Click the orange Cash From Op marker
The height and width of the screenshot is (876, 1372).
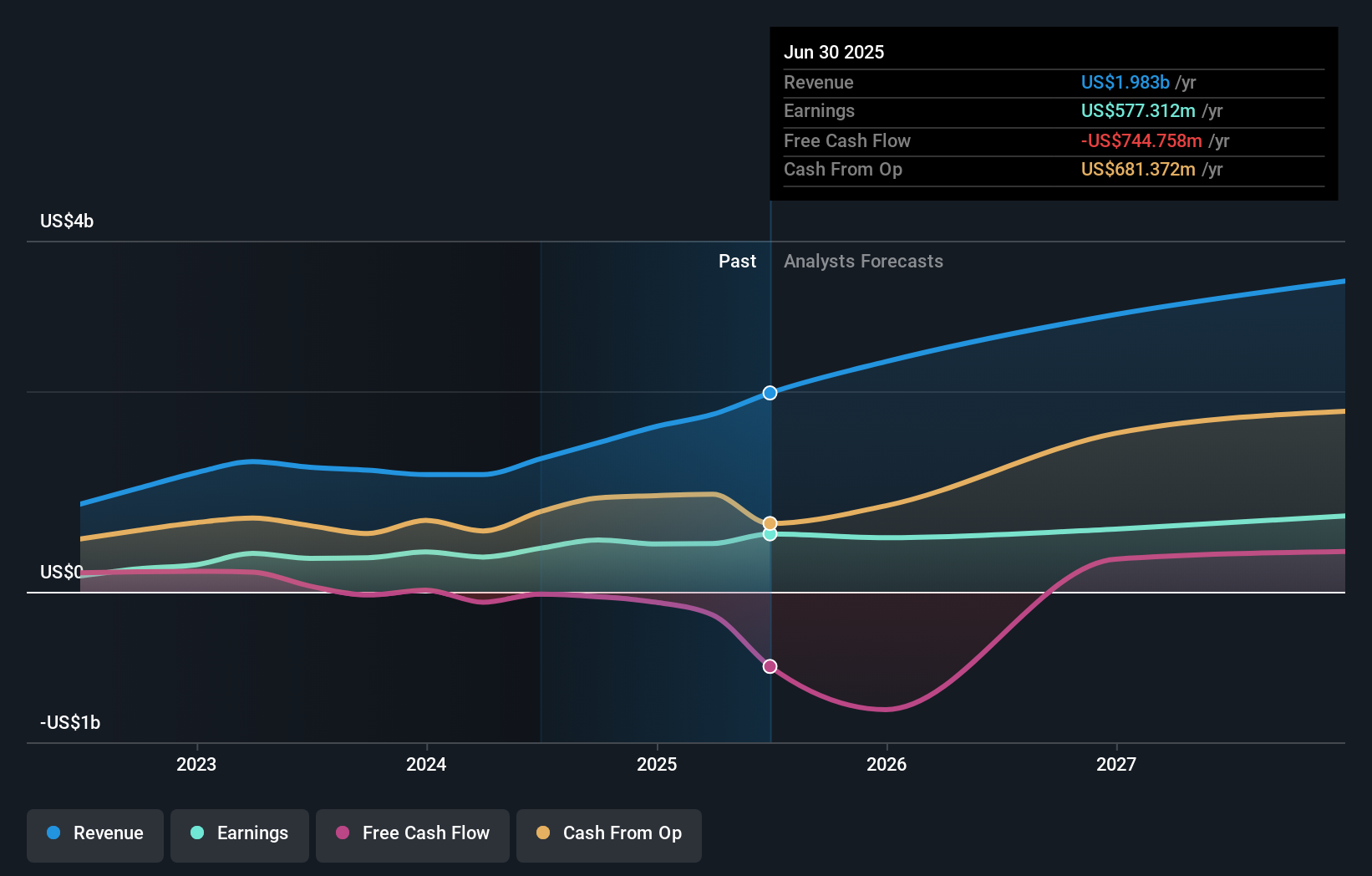pos(769,522)
